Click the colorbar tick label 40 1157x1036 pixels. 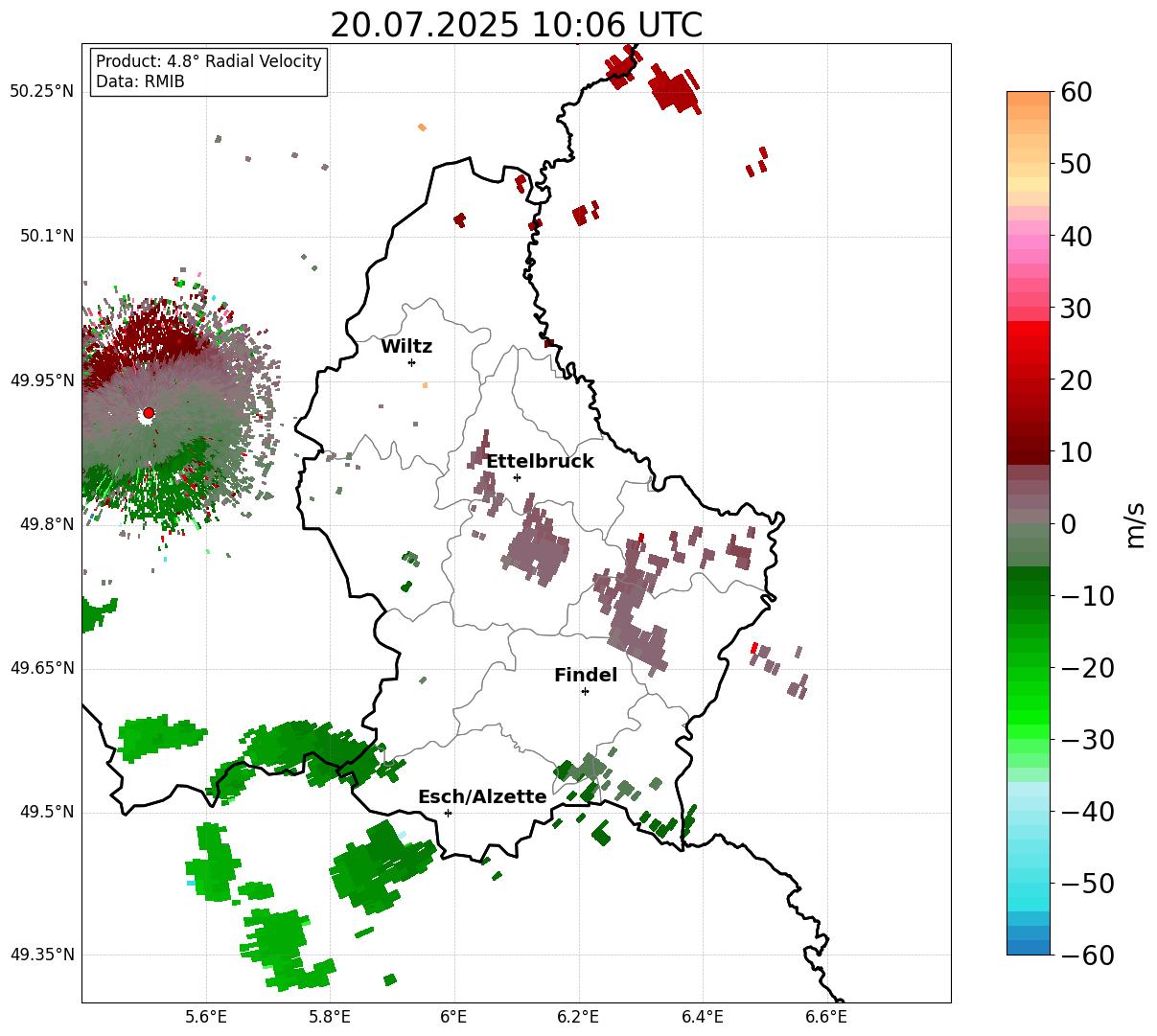tap(1076, 236)
